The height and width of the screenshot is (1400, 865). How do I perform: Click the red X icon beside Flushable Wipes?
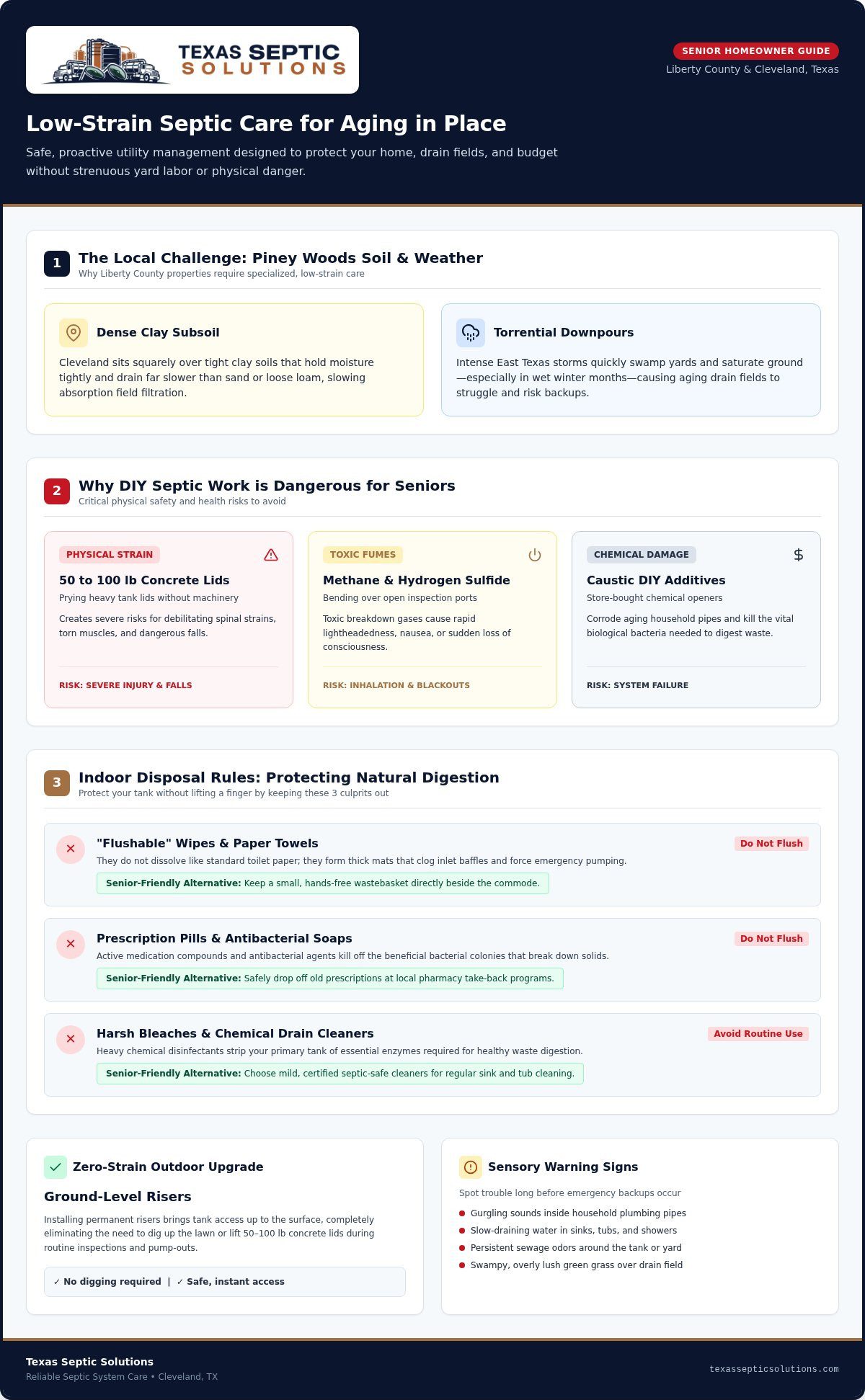71,849
